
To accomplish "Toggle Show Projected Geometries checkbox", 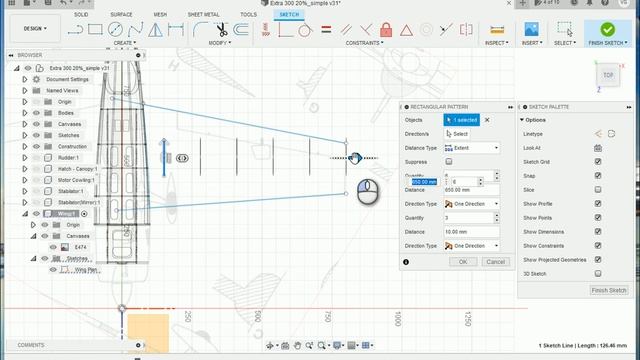I will click(598, 259).
